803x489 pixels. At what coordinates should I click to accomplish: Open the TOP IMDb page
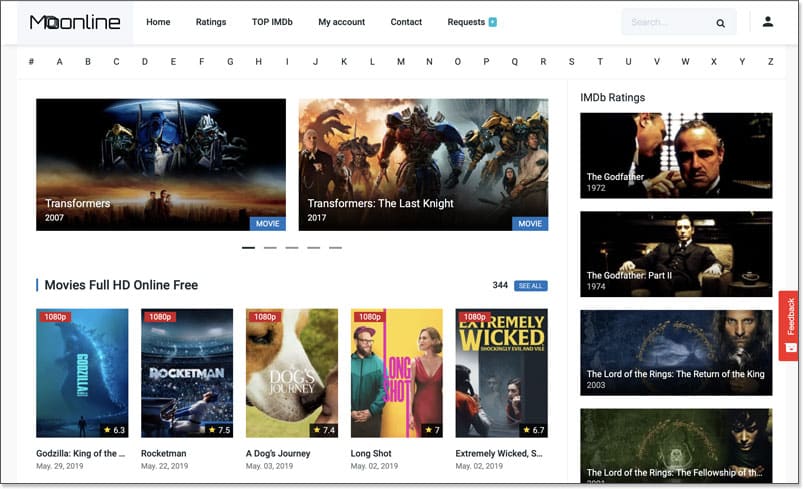(x=272, y=22)
